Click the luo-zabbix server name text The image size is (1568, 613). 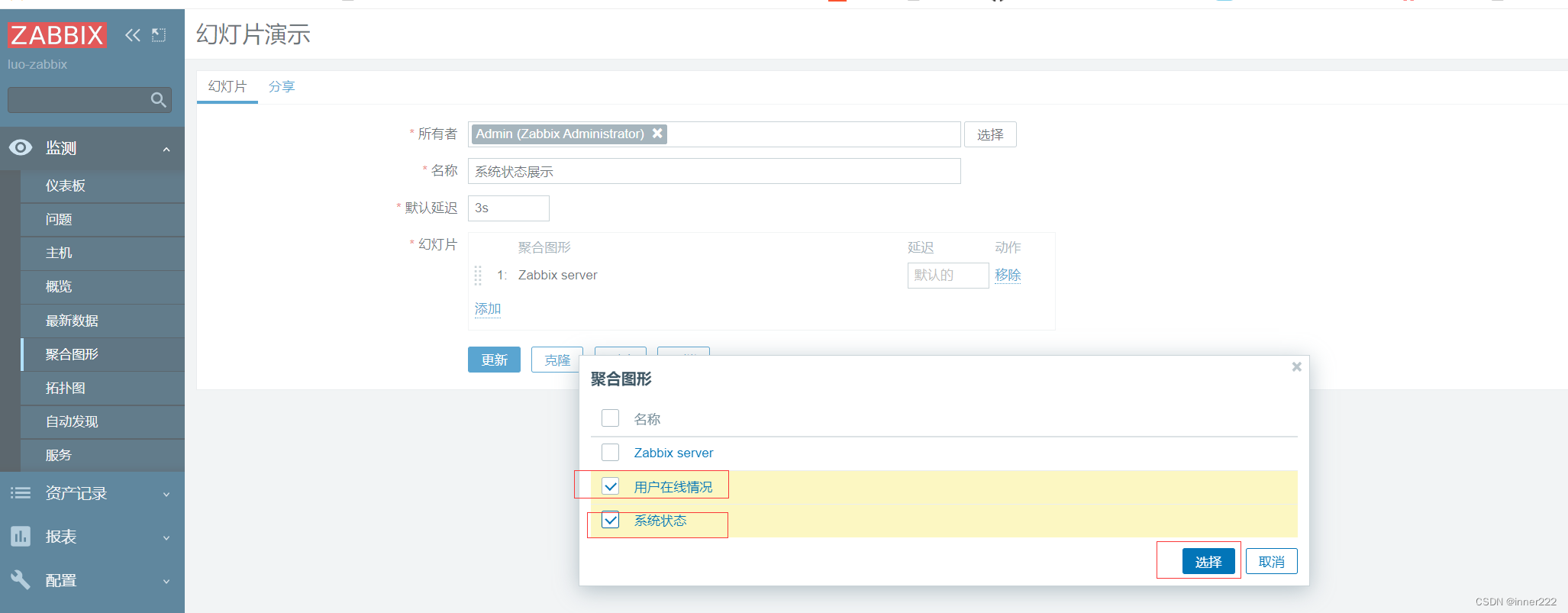pyautogui.click(x=37, y=64)
